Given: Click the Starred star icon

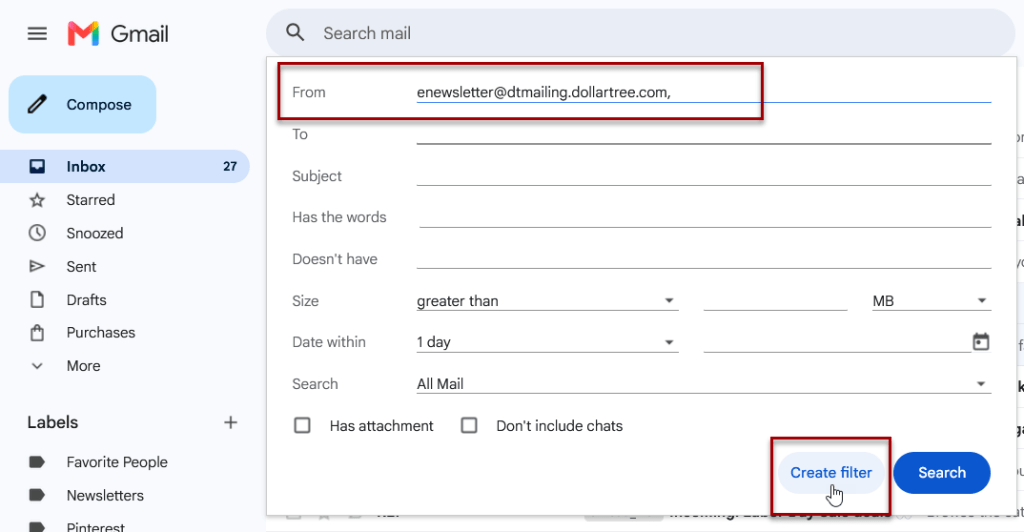Looking at the screenshot, I should click(37, 200).
